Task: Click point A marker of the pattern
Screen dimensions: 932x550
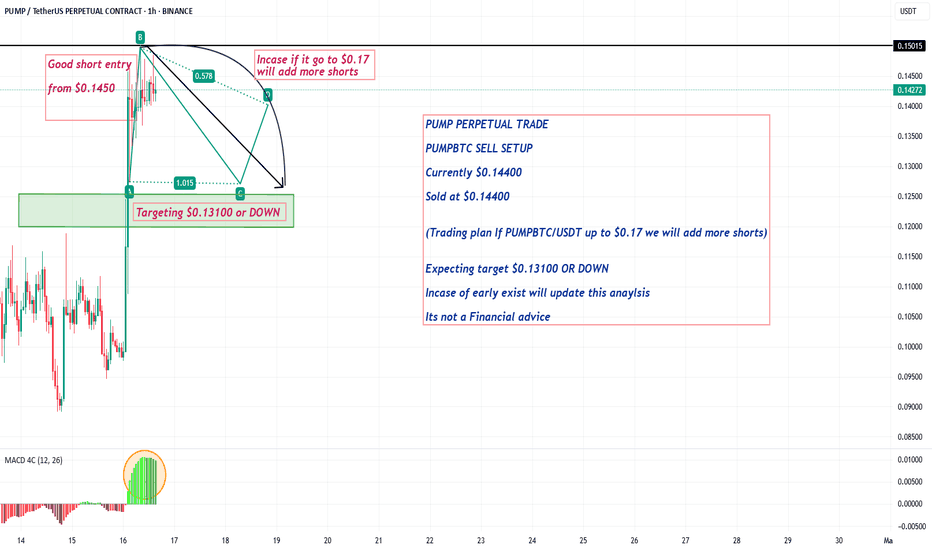Action: click(129, 191)
